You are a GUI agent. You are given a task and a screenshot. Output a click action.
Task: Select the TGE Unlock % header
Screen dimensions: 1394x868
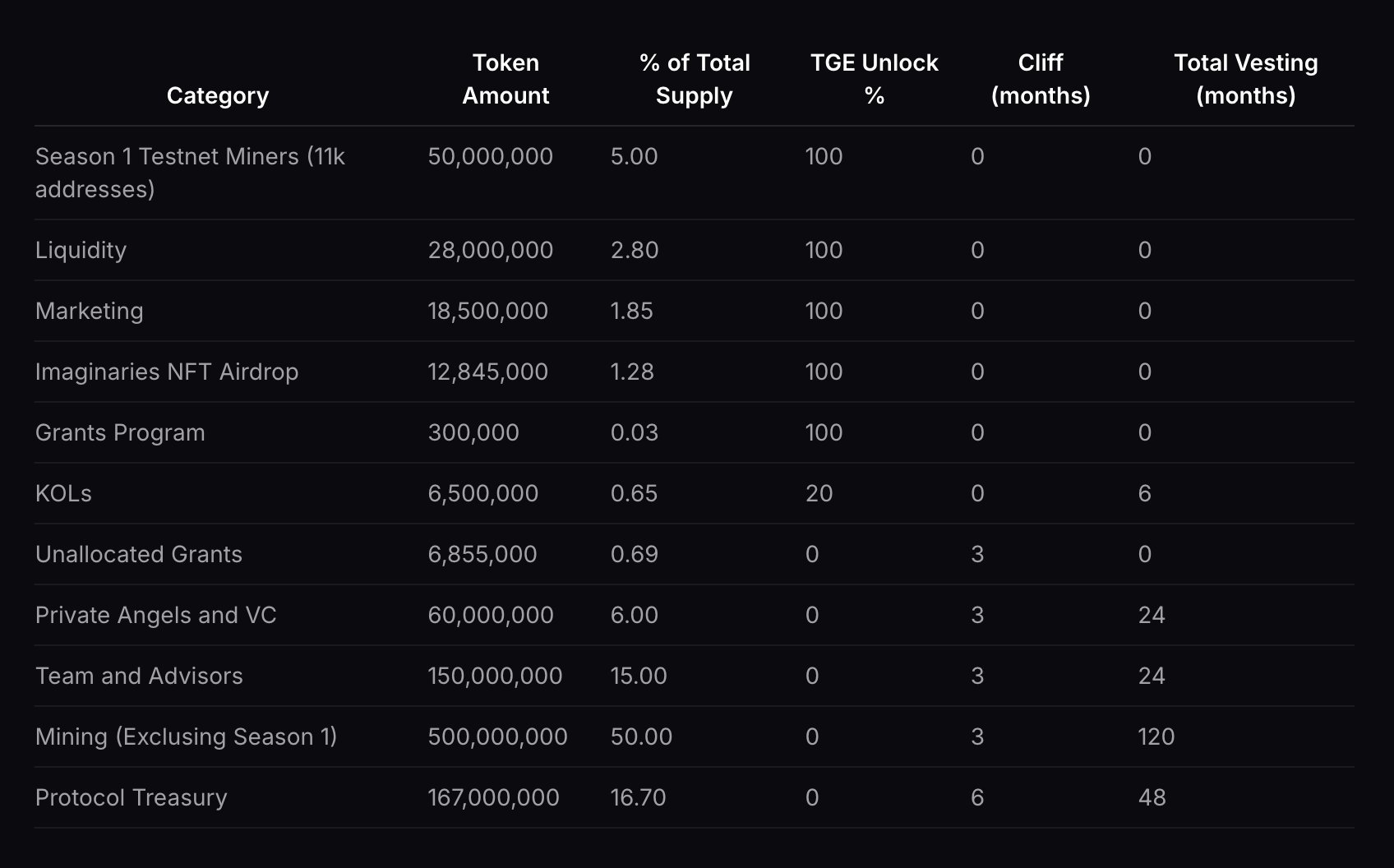point(875,79)
